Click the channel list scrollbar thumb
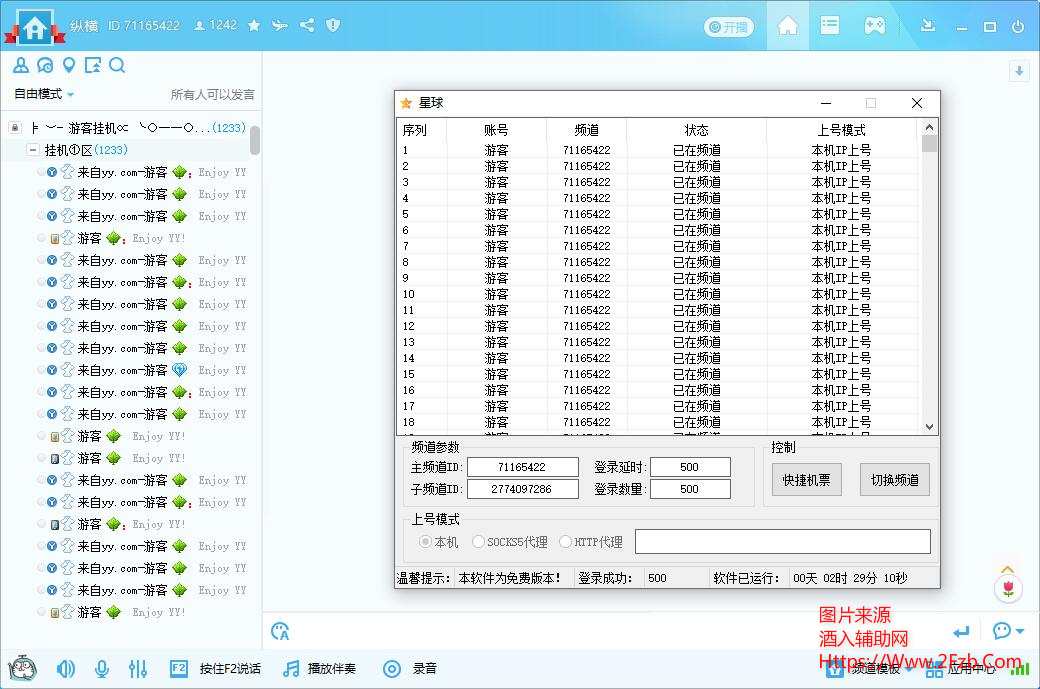The height and width of the screenshot is (689, 1040). (x=255, y=140)
